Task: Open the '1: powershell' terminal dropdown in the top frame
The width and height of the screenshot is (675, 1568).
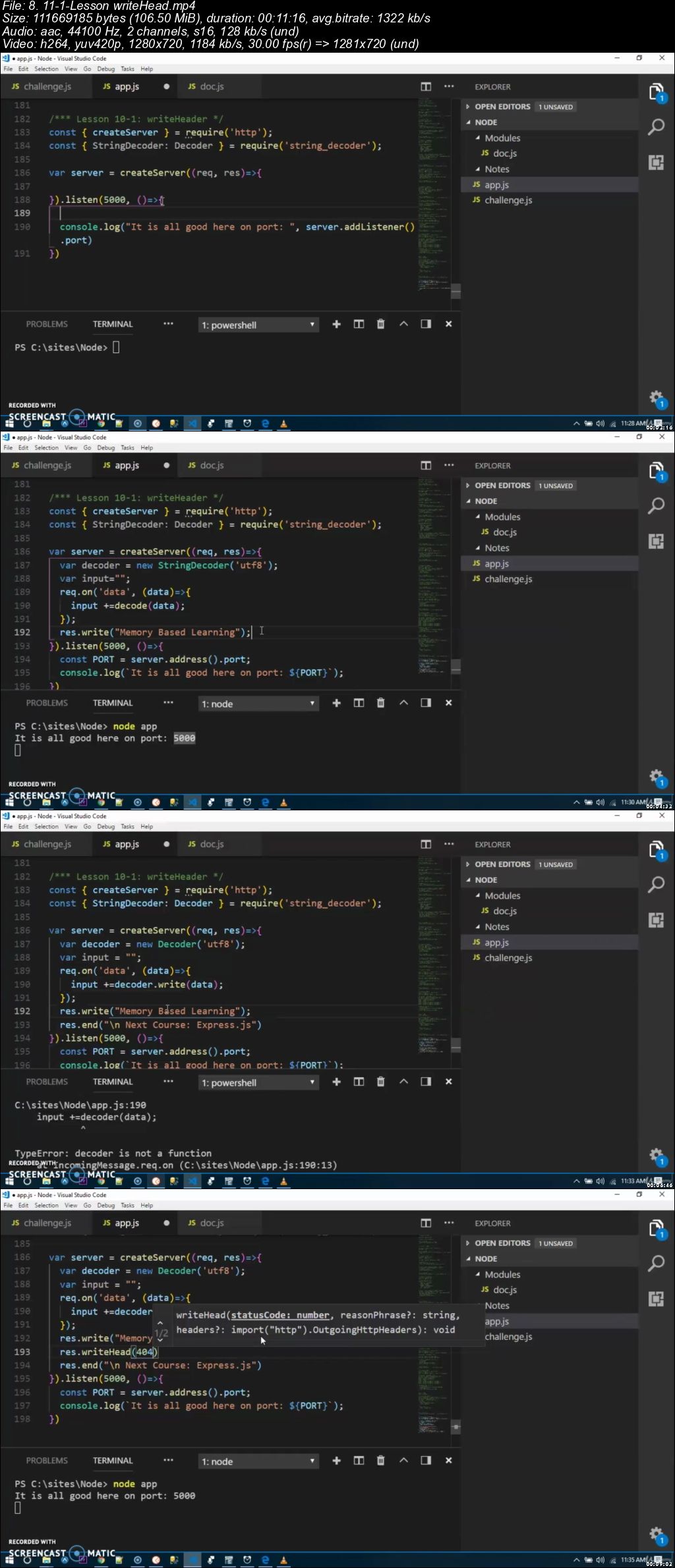Action: [258, 325]
